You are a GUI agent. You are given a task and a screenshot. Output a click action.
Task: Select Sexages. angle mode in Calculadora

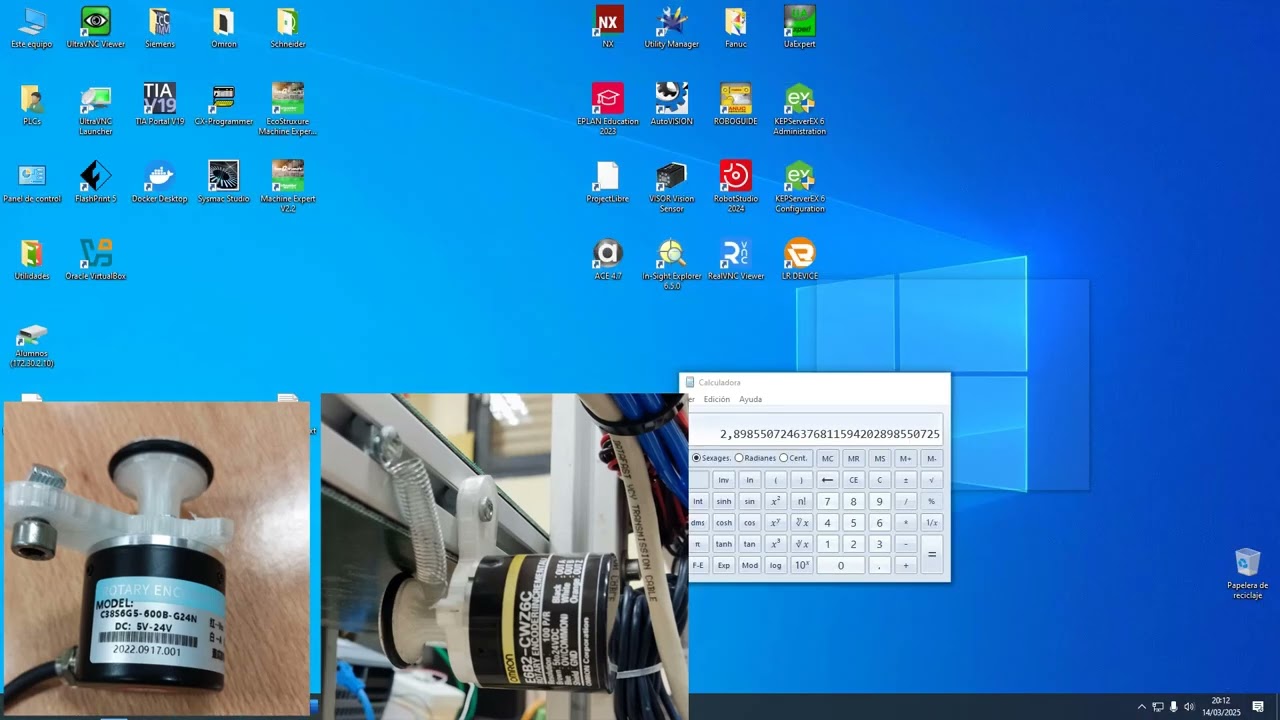(x=711, y=458)
